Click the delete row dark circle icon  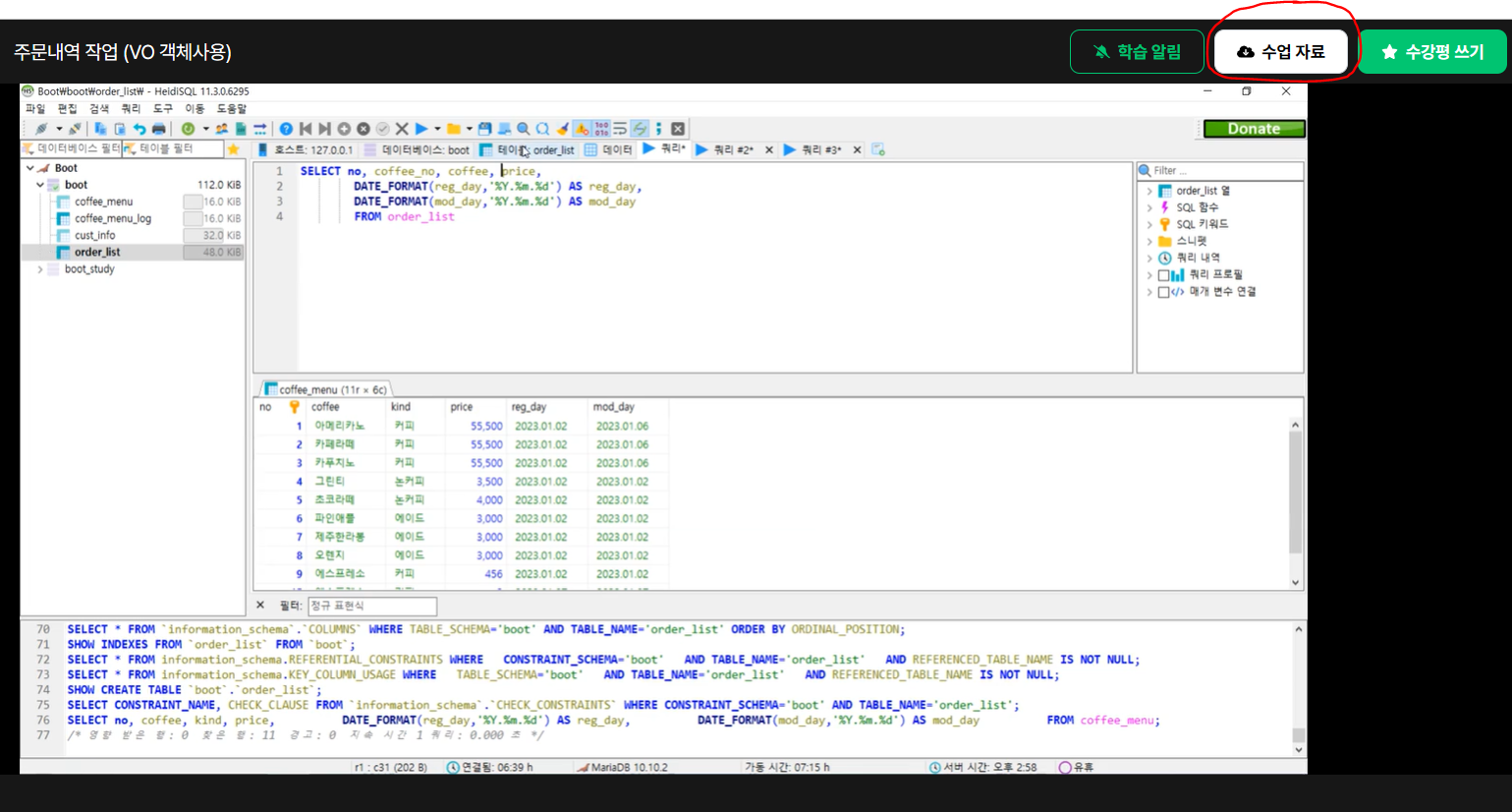(363, 129)
